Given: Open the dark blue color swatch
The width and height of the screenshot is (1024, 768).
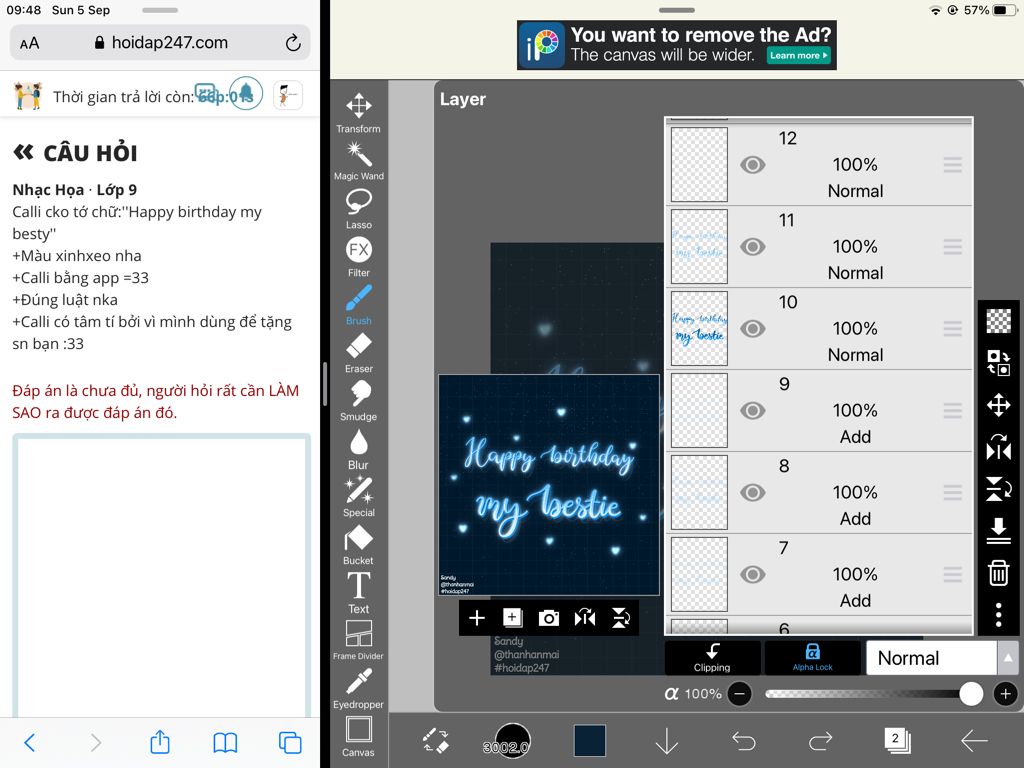Looking at the screenshot, I should pyautogui.click(x=590, y=741).
